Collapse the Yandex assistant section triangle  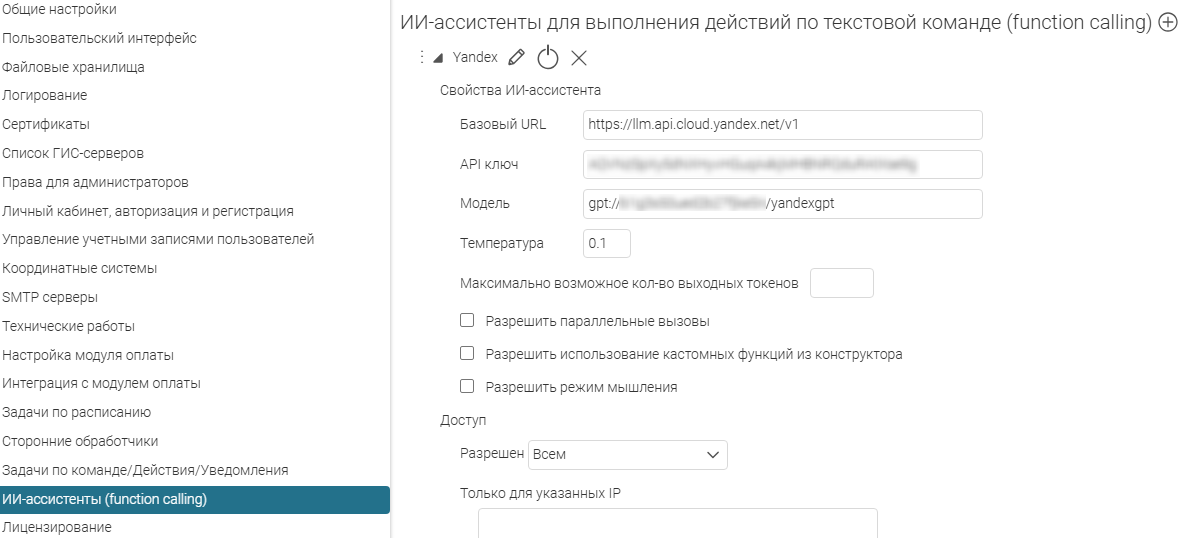click(438, 58)
